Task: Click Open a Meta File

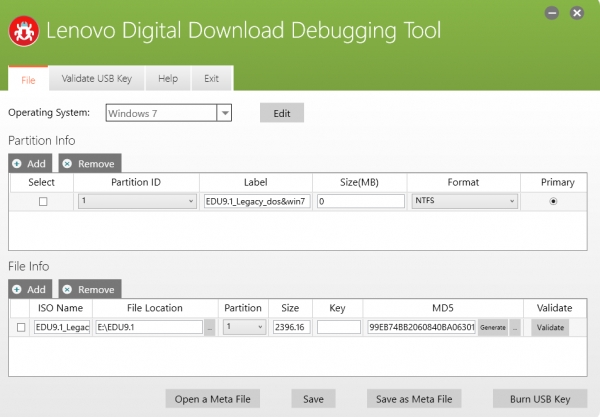Action: (x=213, y=399)
